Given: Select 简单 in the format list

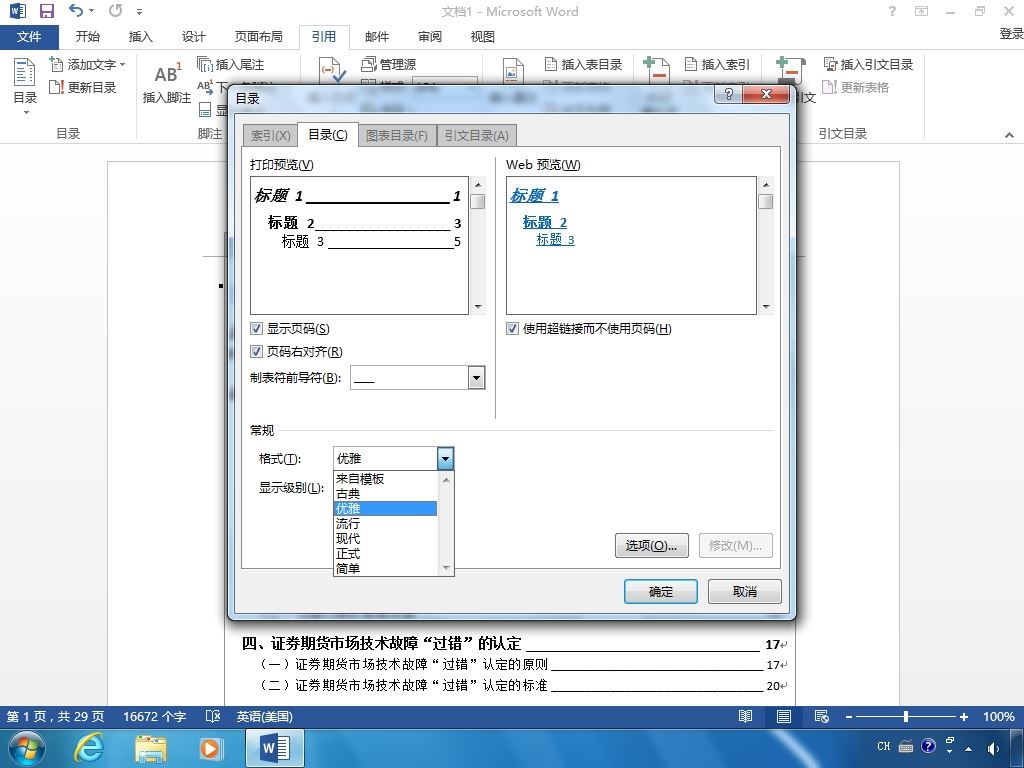Looking at the screenshot, I should coord(385,568).
